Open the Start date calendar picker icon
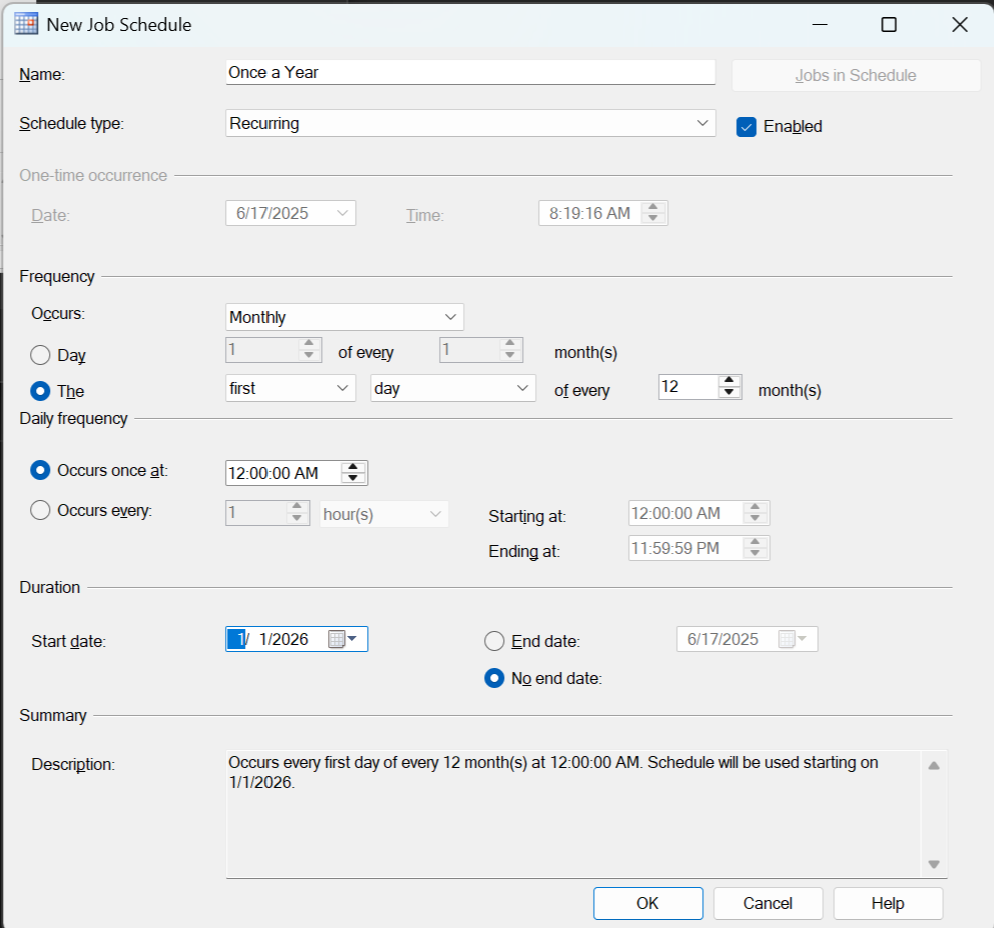Viewport: 994px width, 928px height. [342, 640]
